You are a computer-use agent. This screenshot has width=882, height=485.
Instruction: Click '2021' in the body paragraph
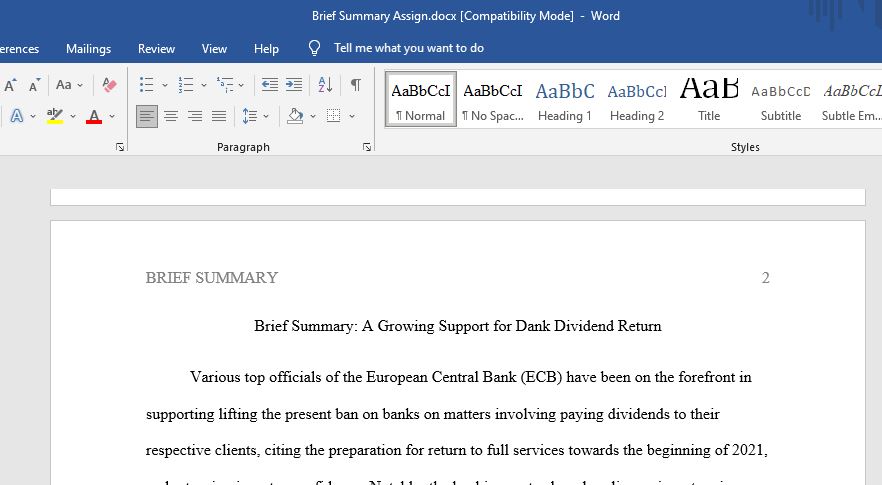(x=749, y=450)
